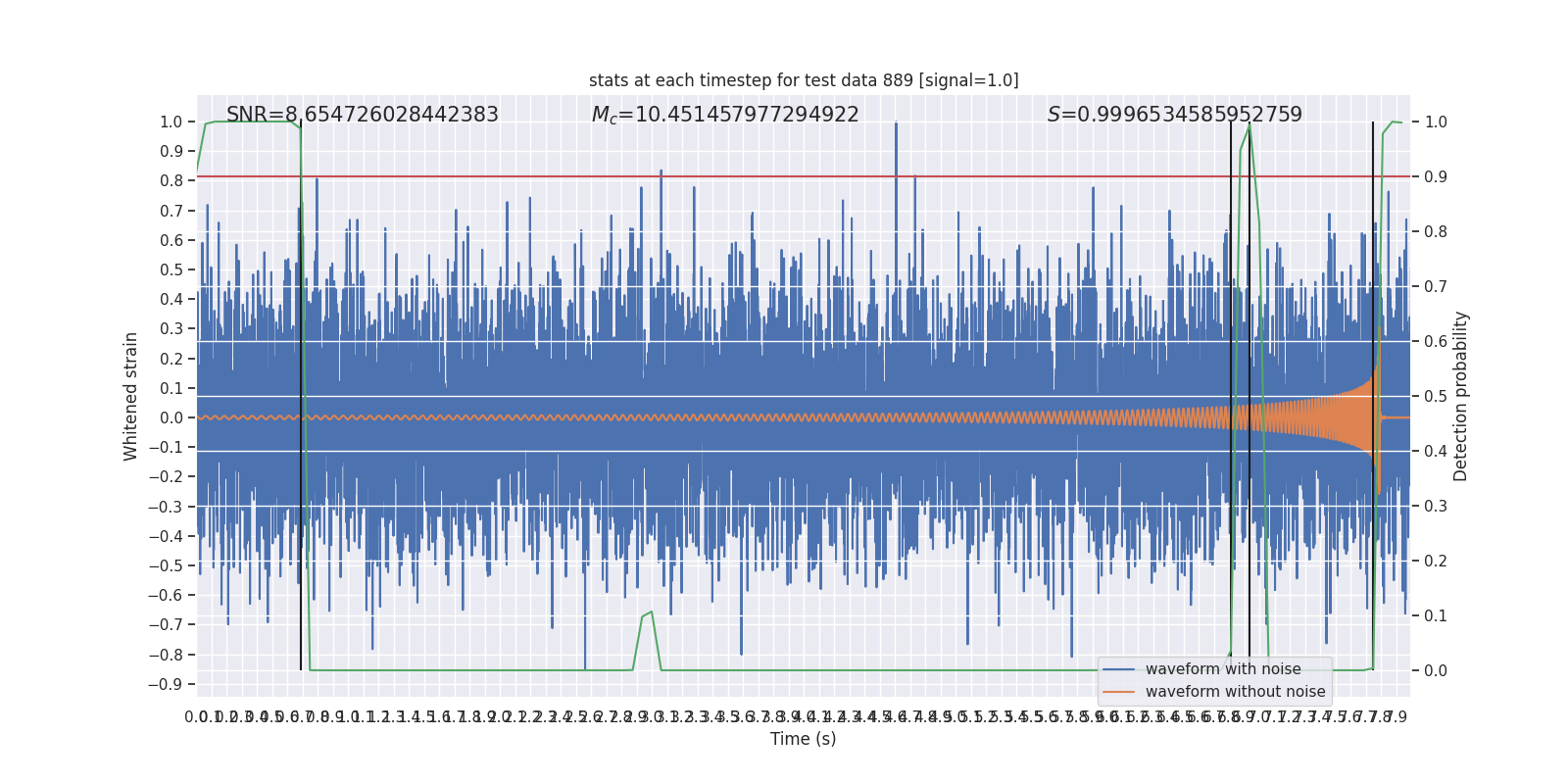
Task: Click the 'Detection probability' right axis label
Action: 1461,396
